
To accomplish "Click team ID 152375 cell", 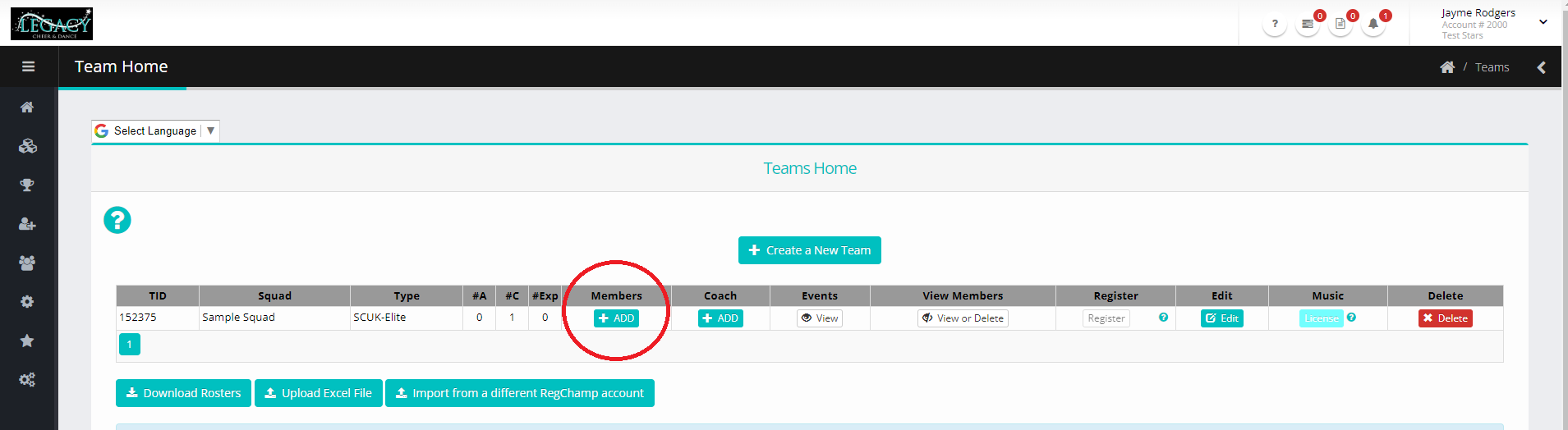I will click(158, 318).
